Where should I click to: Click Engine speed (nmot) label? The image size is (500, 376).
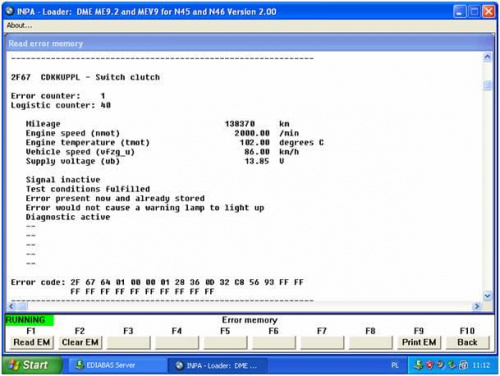[x=73, y=133]
